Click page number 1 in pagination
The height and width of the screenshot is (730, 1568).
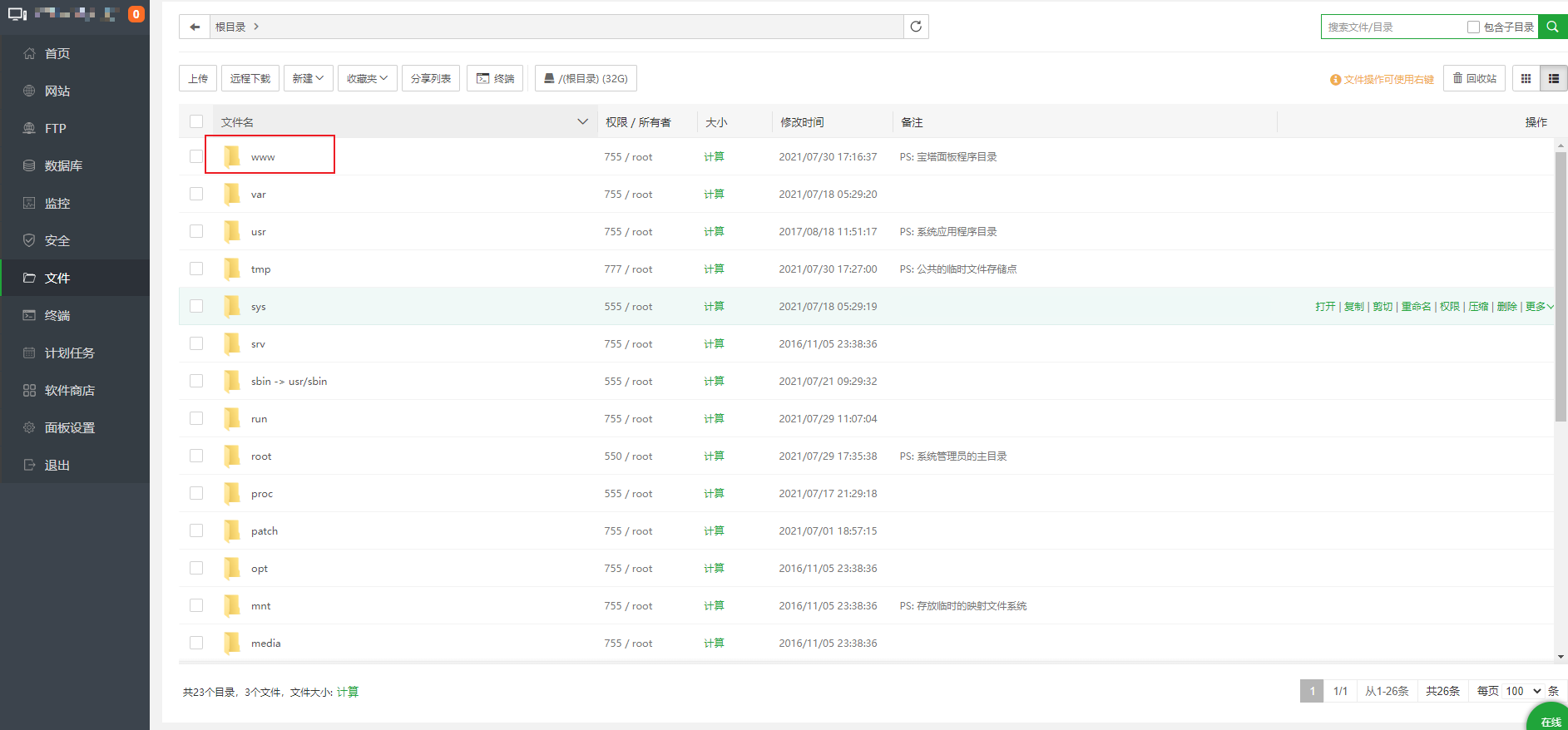(1312, 691)
